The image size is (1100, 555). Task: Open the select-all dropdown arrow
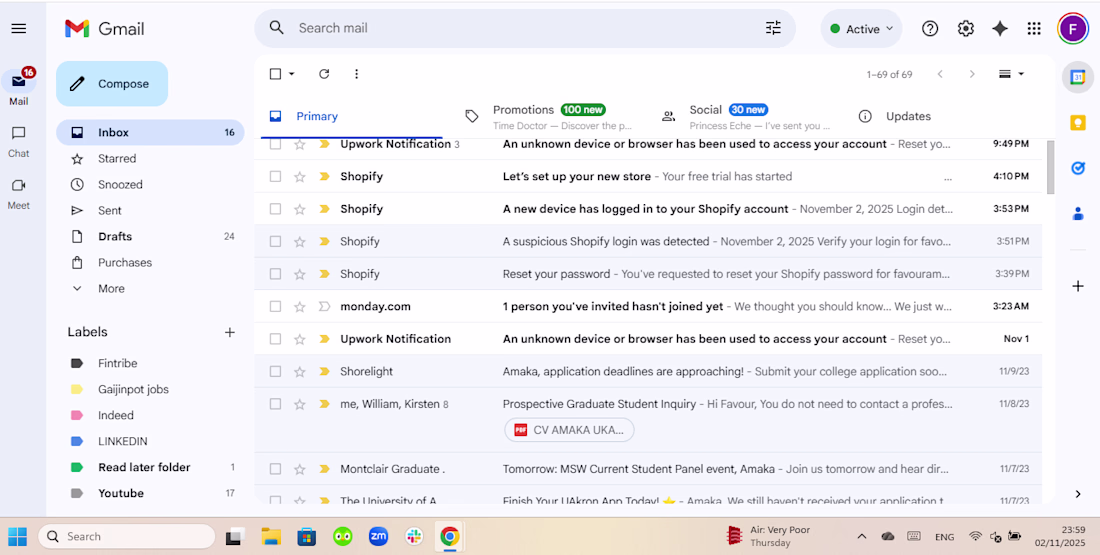(x=292, y=74)
